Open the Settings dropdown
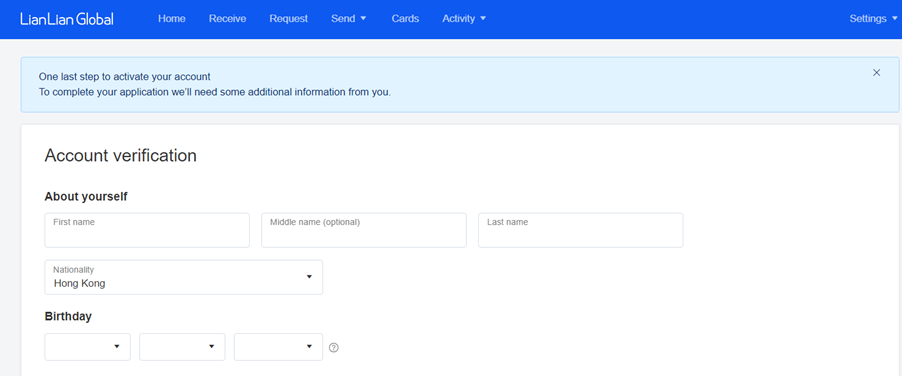This screenshot has width=902, height=376. 873,18
